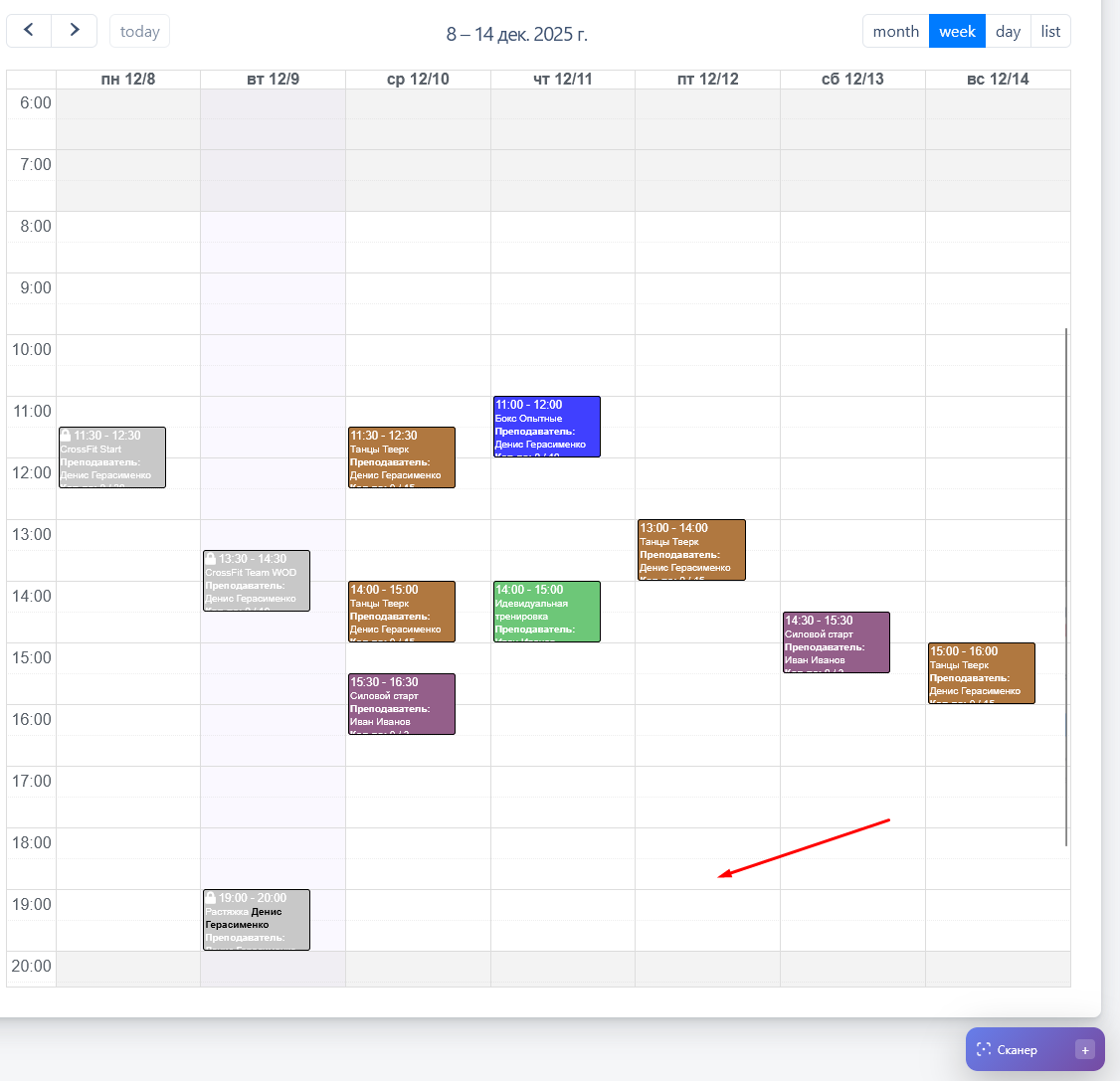This screenshot has width=1120, height=1081.
Task: Click the lock icon on the 19:00 Растяжка event
Action: pyautogui.click(x=211, y=898)
